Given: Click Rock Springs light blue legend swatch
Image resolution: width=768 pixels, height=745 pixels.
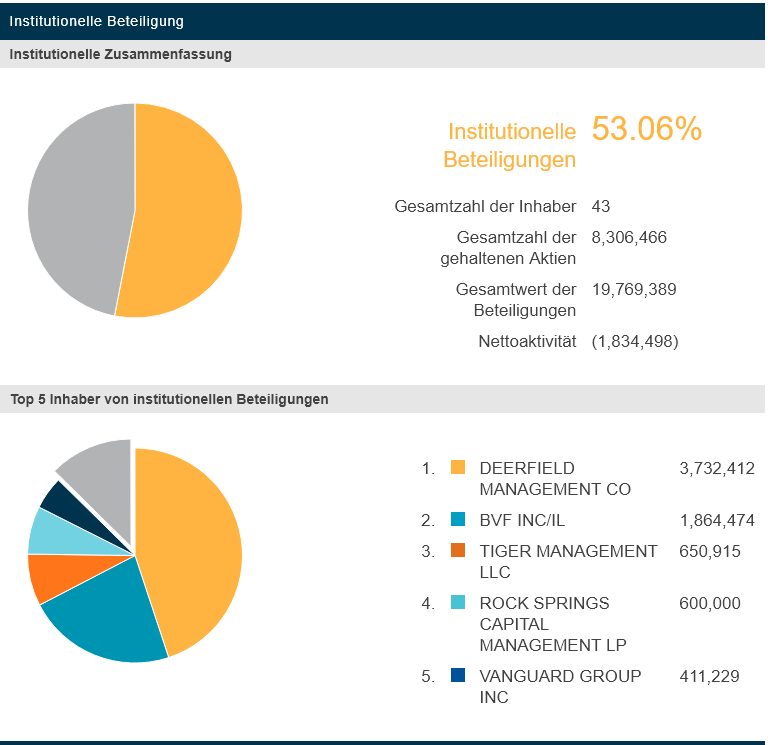Looking at the screenshot, I should 457,602.
